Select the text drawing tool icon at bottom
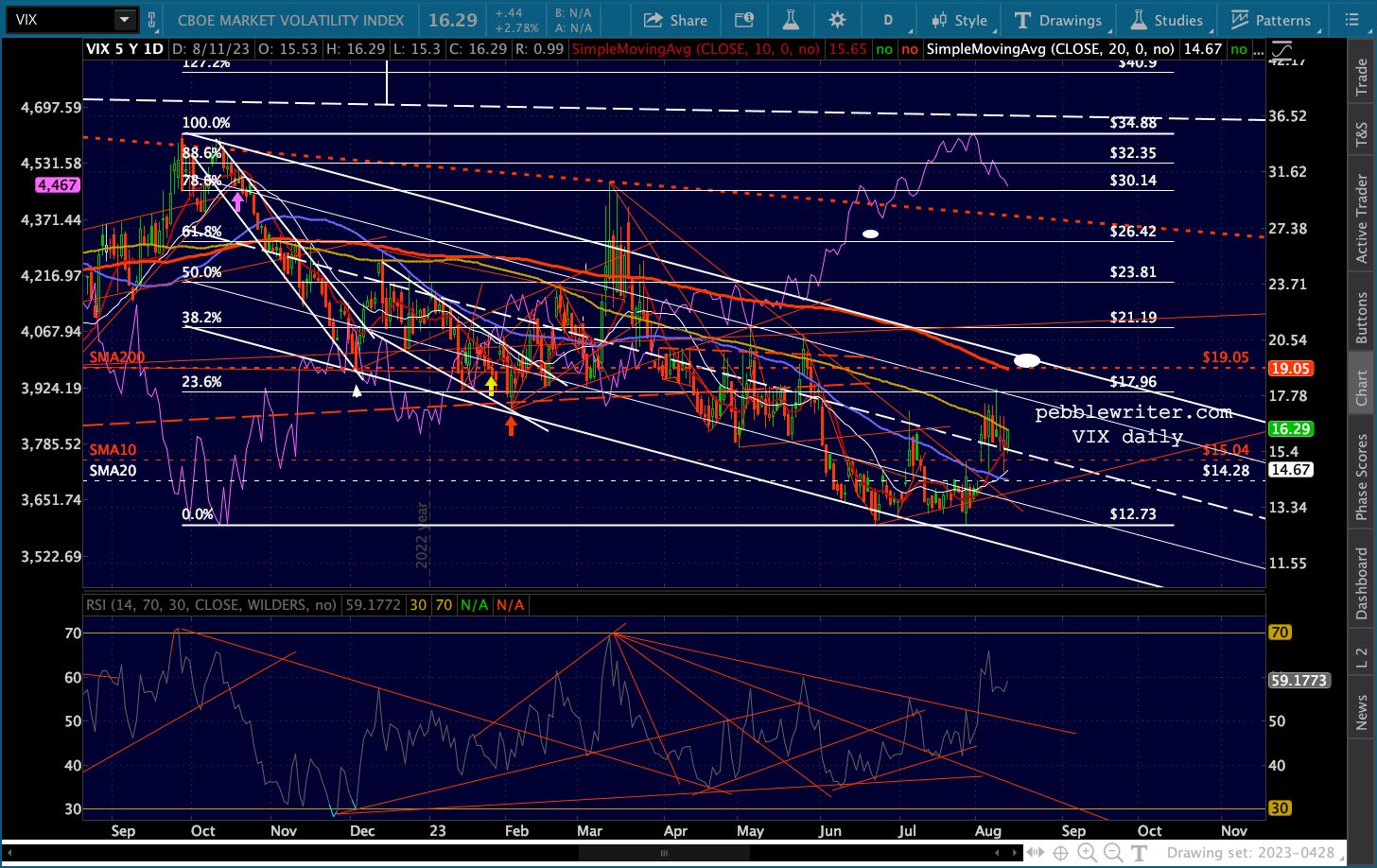The height and width of the screenshot is (868, 1377). click(x=1140, y=853)
